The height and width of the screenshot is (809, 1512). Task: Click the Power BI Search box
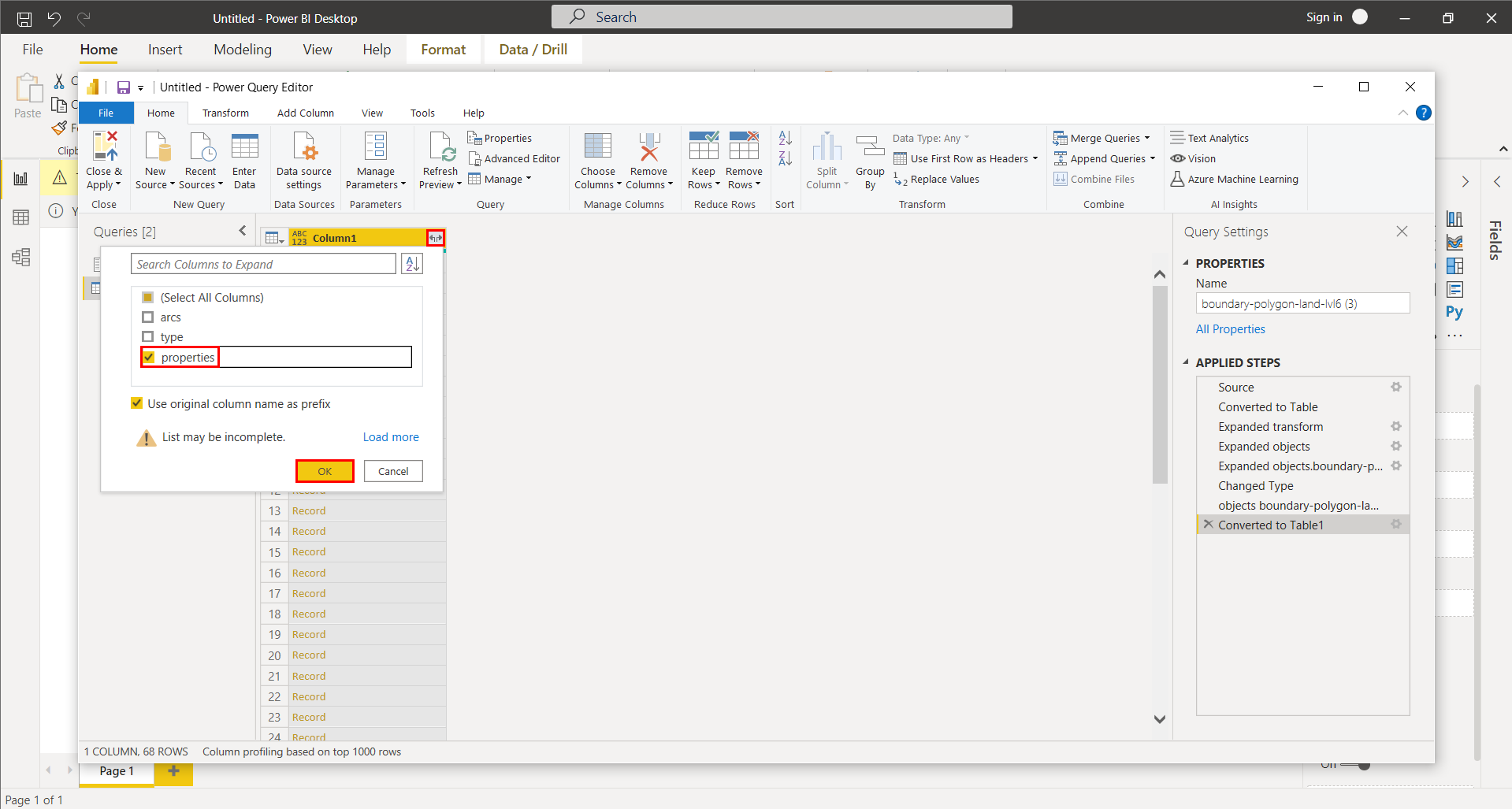pyautogui.click(x=782, y=17)
